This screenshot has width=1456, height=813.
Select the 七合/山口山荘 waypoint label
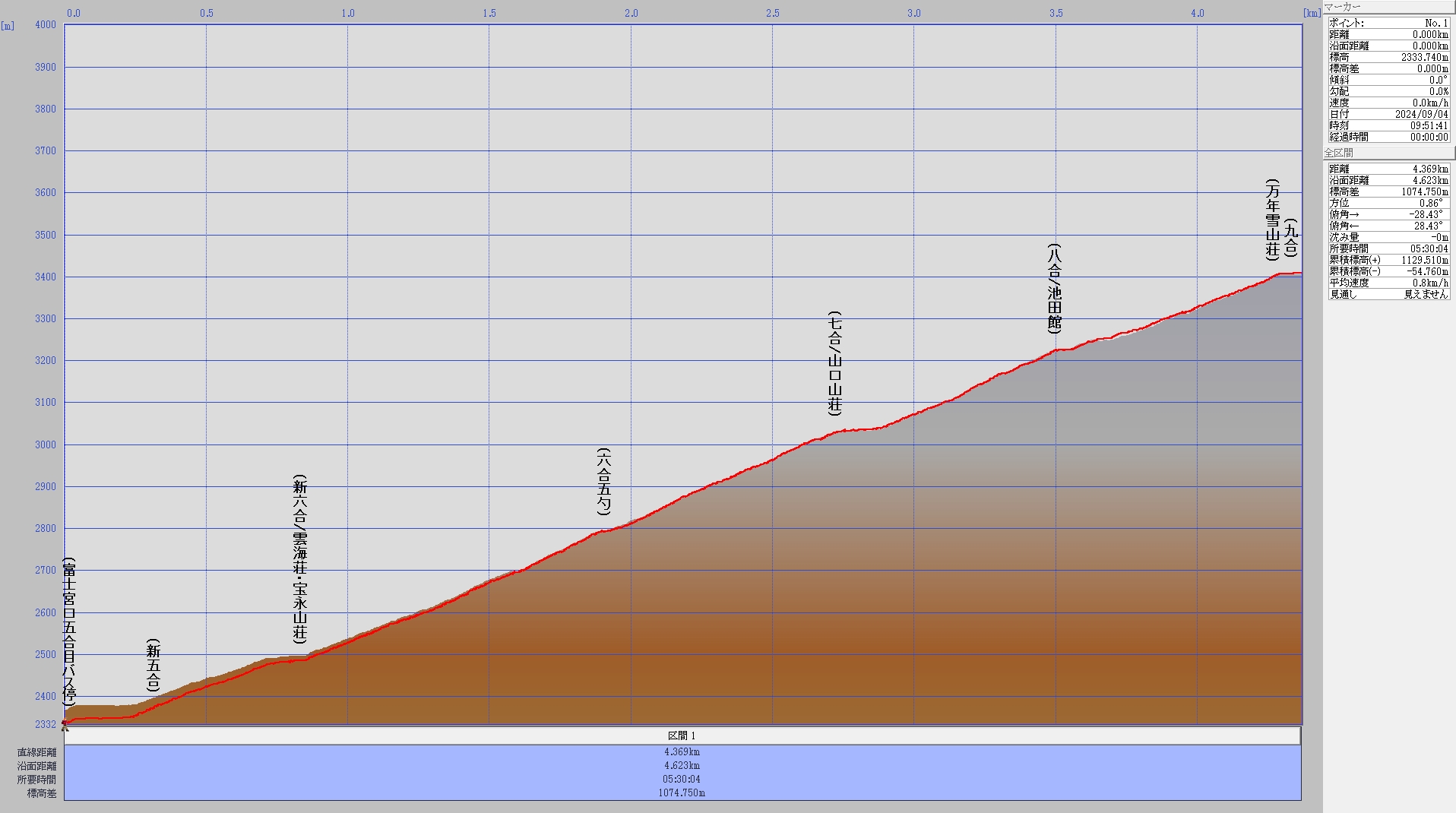pyautogui.click(x=835, y=363)
